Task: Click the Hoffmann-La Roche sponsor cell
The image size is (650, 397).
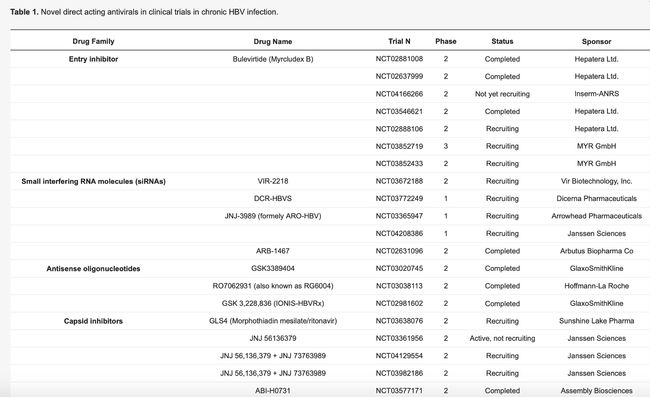Action: pos(597,286)
